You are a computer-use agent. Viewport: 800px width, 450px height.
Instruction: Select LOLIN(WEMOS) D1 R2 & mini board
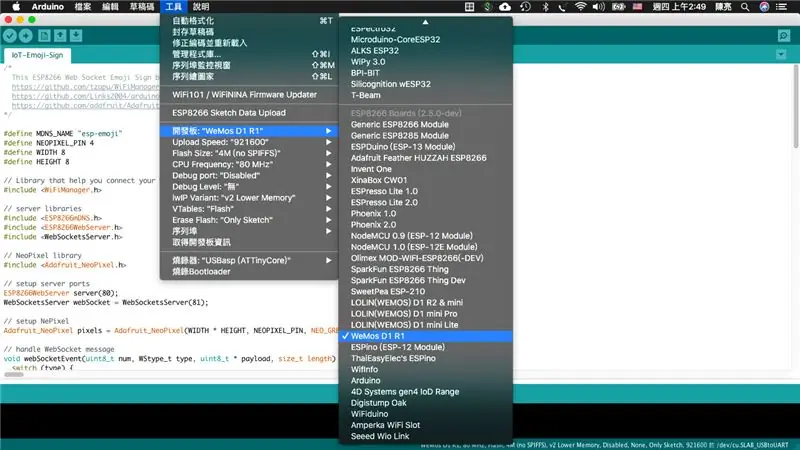click(426, 303)
